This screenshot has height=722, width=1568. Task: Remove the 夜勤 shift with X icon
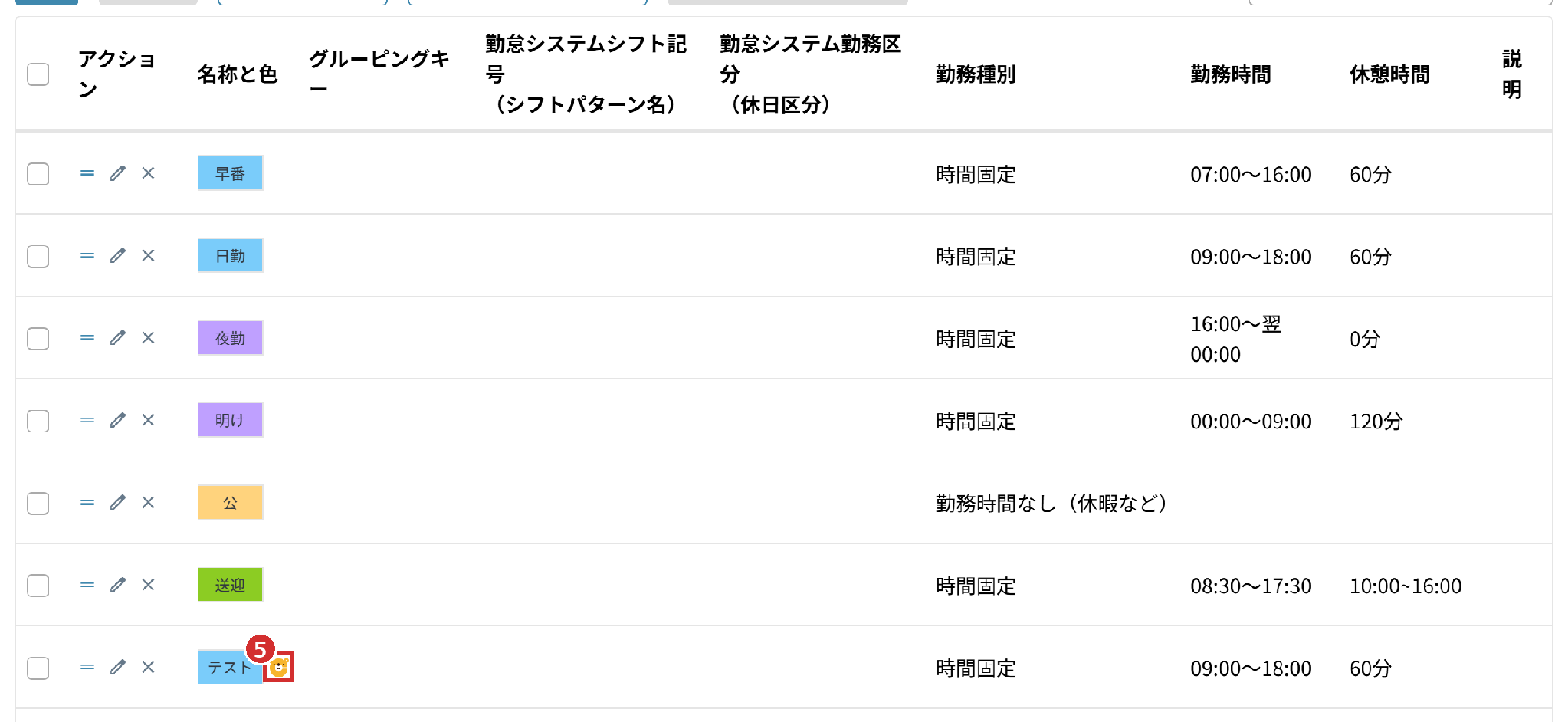[149, 338]
